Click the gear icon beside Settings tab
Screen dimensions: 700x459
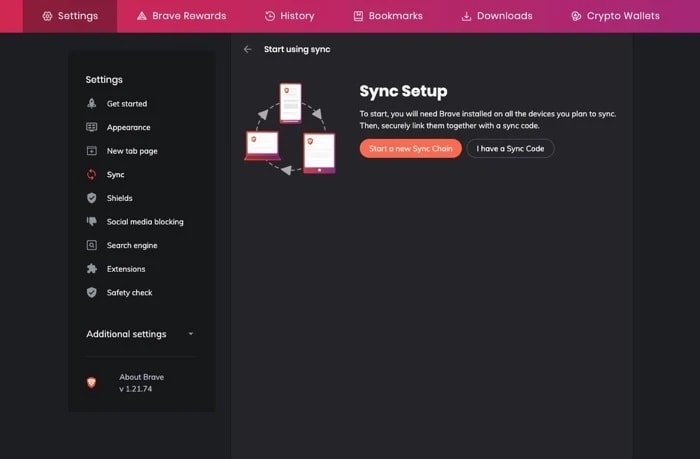coord(47,16)
